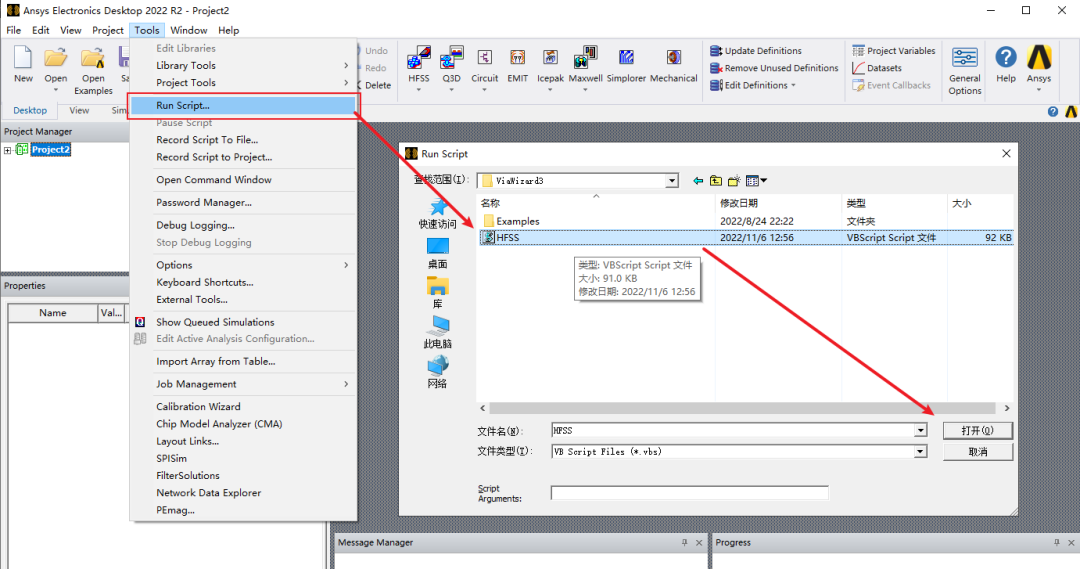Screen dimensions: 1080x569
Task: Close the Run Script dialog
Action: [1006, 154]
